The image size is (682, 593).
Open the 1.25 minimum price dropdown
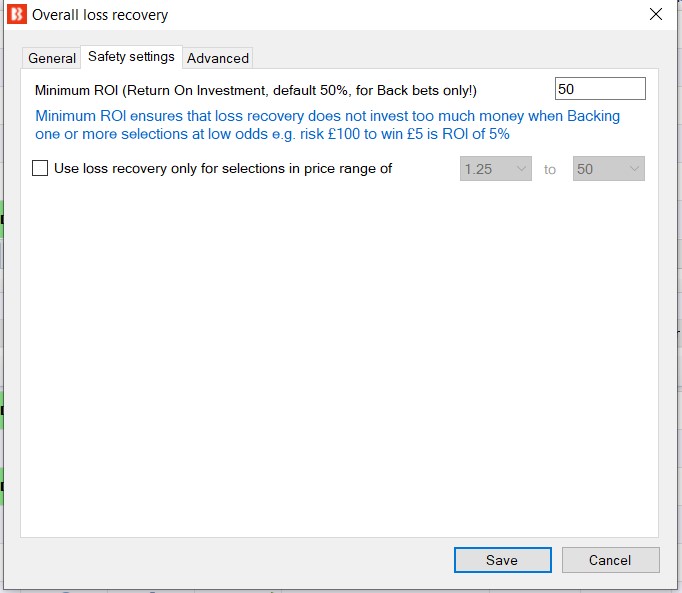coord(495,169)
